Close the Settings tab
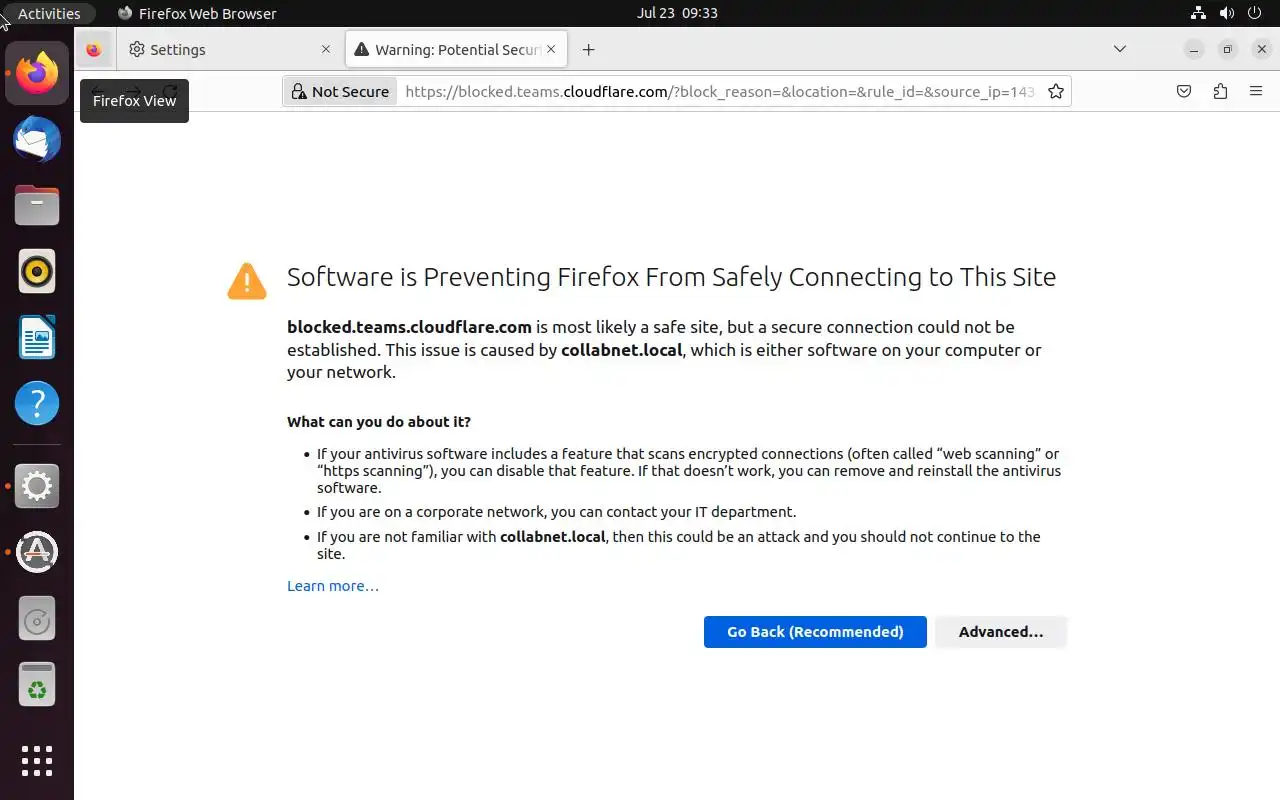1280x800 pixels. tap(325, 49)
